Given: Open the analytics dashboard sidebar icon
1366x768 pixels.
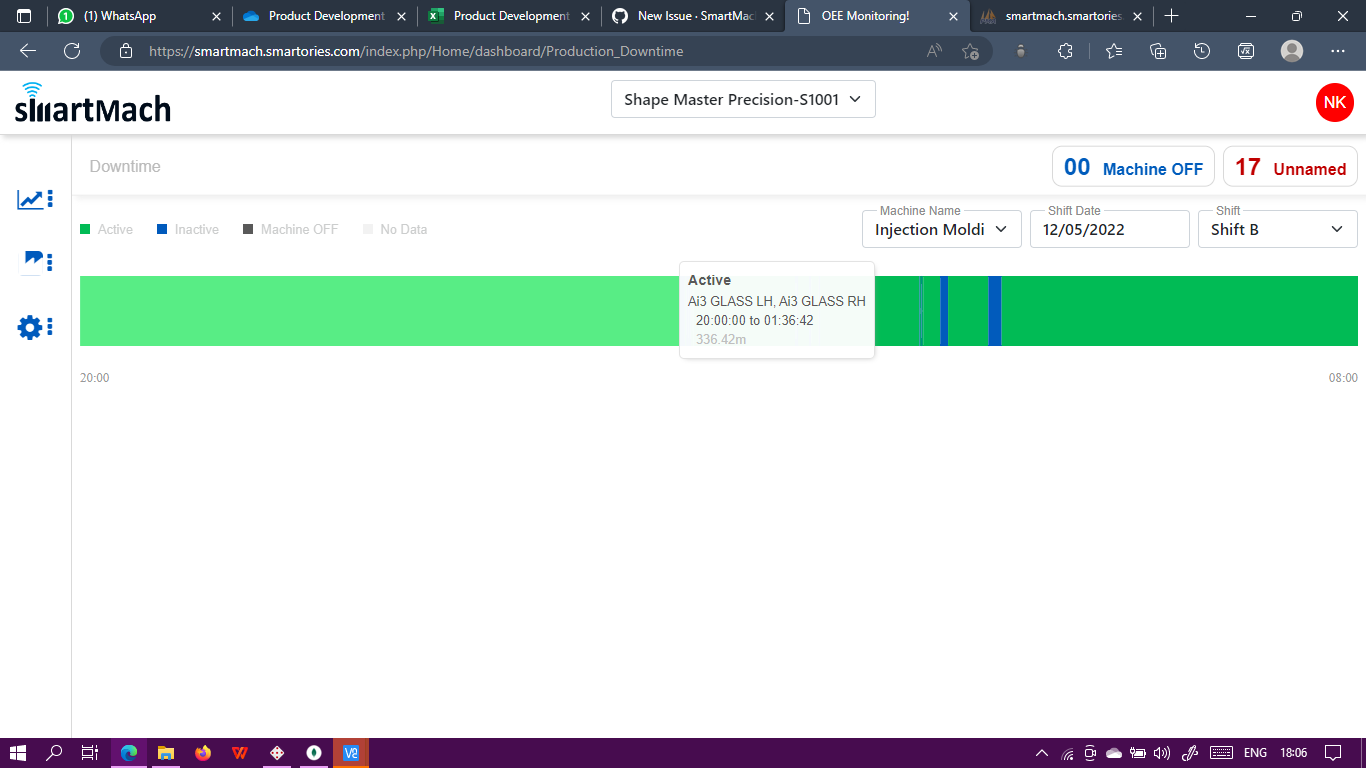Looking at the screenshot, I should pos(29,197).
